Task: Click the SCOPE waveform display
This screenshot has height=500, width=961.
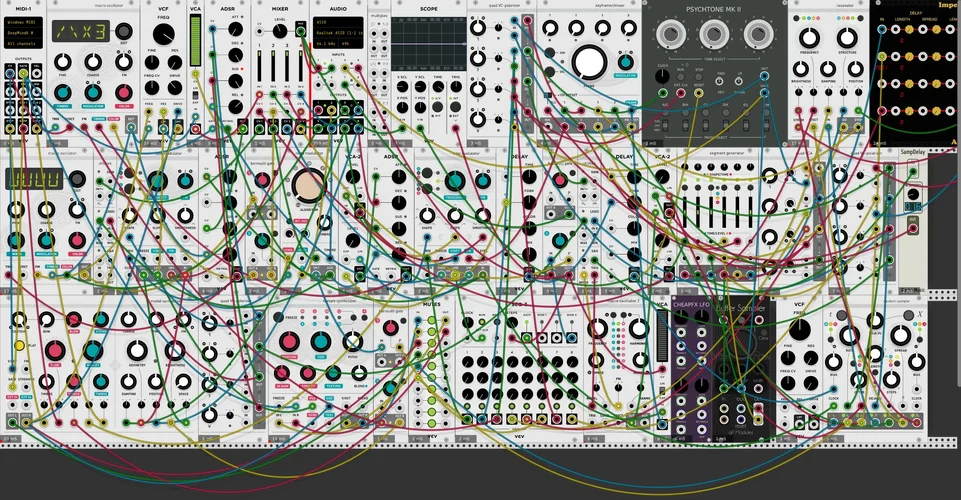Action: 429,44
